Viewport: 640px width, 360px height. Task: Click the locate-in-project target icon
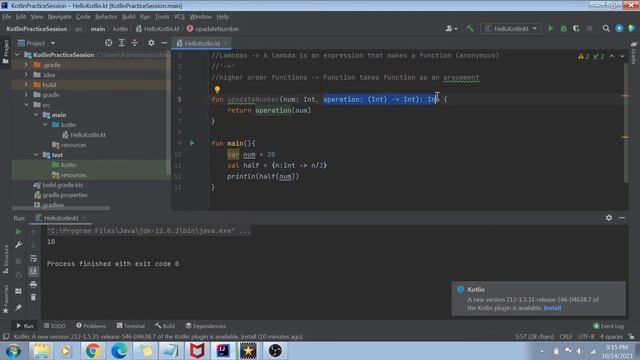[x=108, y=43]
